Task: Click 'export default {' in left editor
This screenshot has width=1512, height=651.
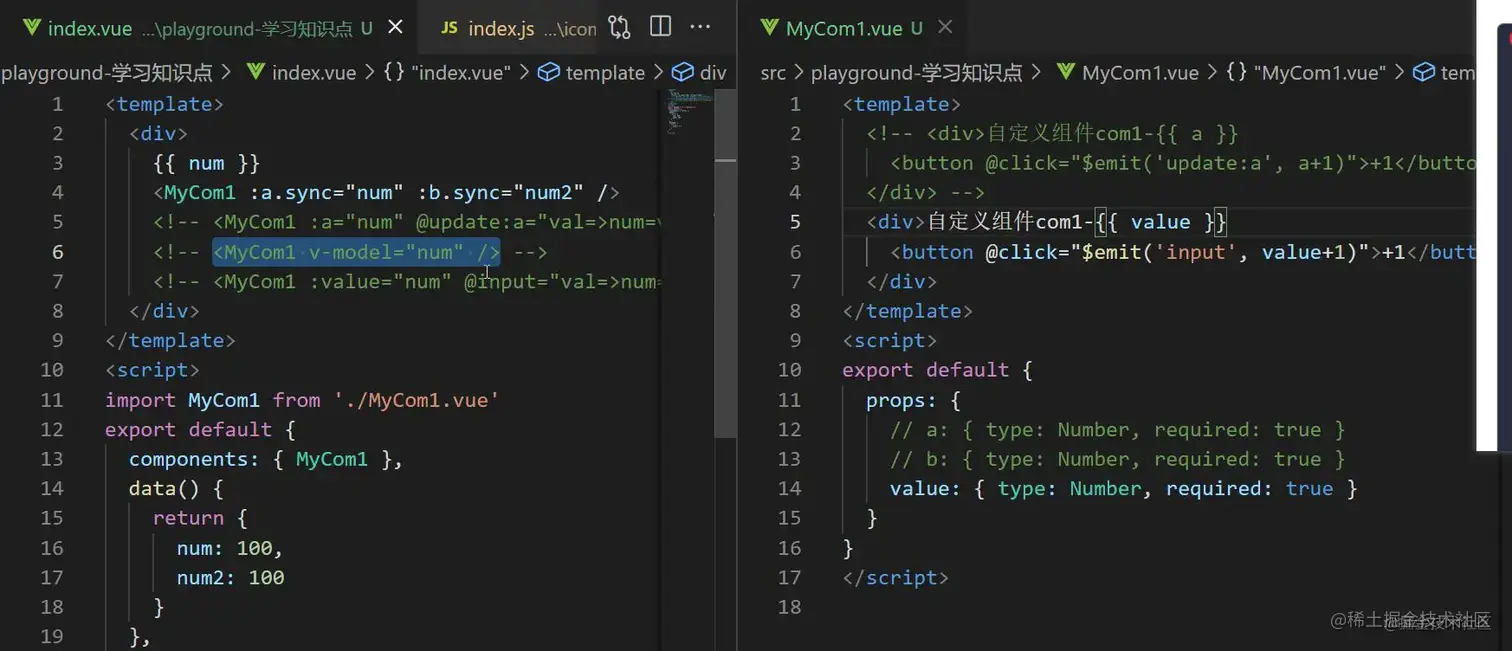Action: pos(200,429)
